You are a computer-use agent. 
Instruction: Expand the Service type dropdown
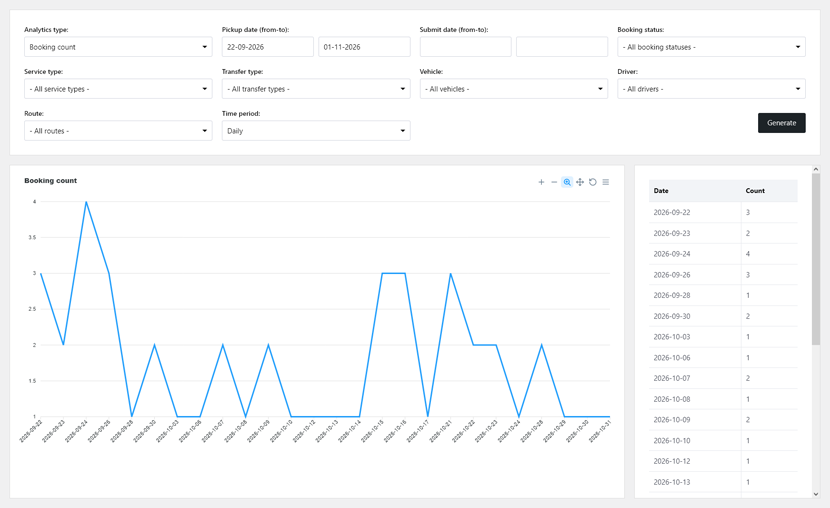(118, 89)
